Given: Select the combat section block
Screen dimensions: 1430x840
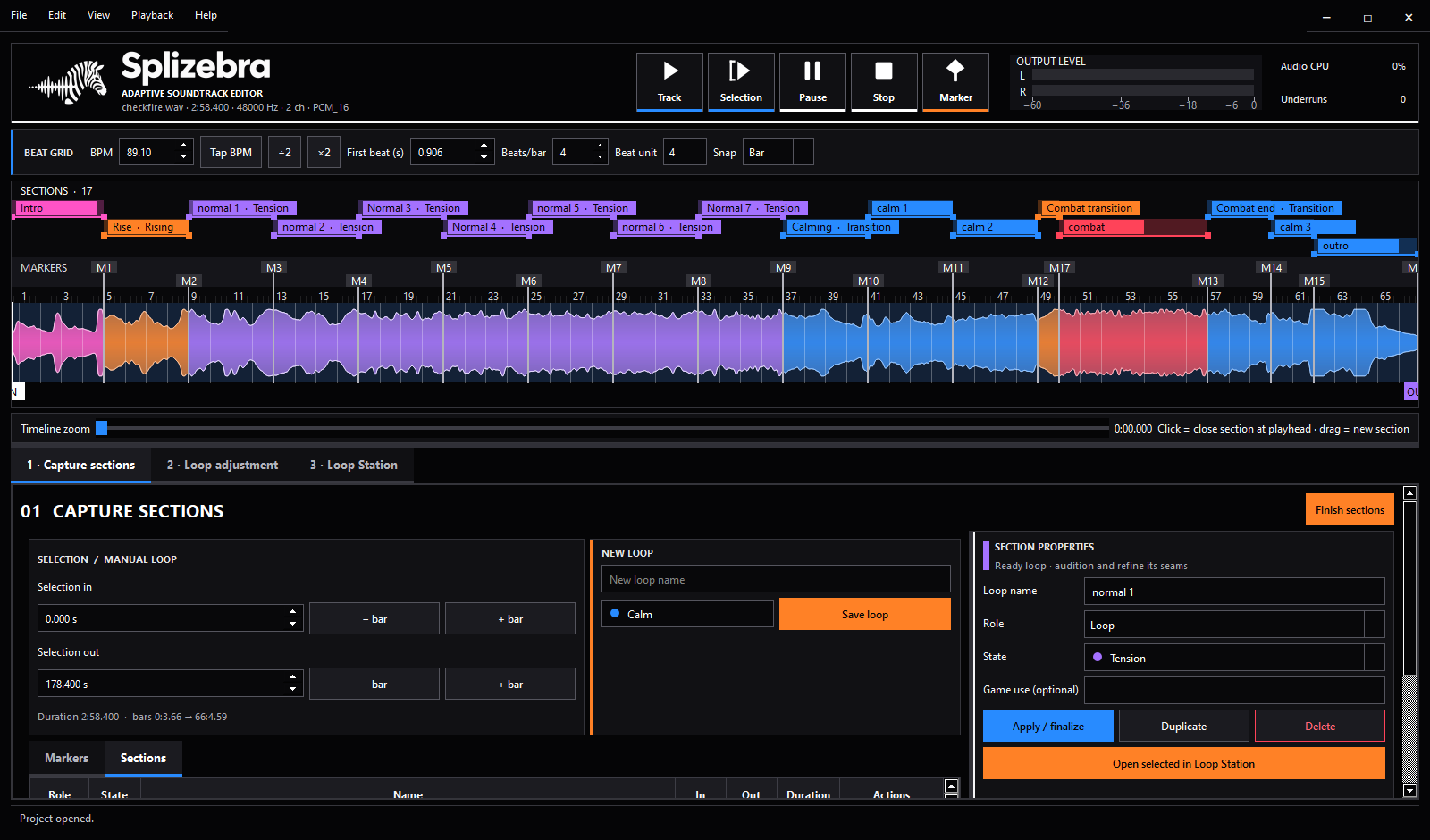Looking at the screenshot, I should 1133,227.
